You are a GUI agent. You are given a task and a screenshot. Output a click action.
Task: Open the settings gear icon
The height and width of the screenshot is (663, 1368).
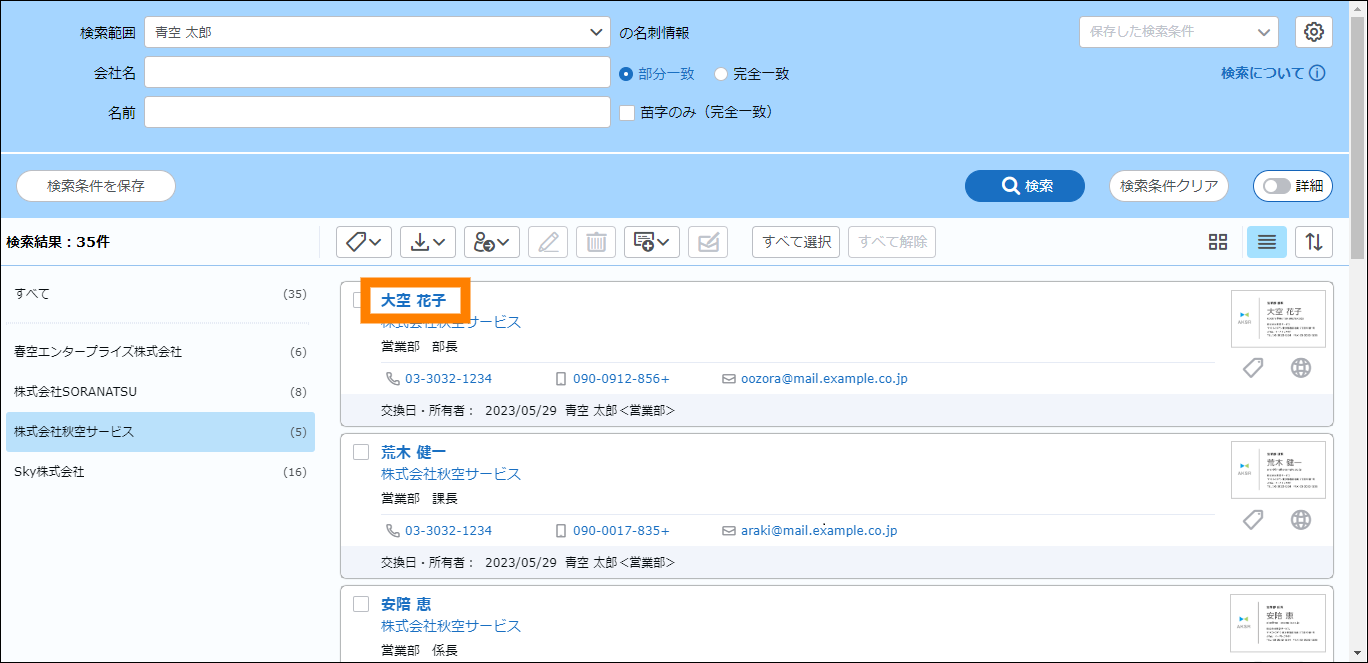coord(1314,32)
